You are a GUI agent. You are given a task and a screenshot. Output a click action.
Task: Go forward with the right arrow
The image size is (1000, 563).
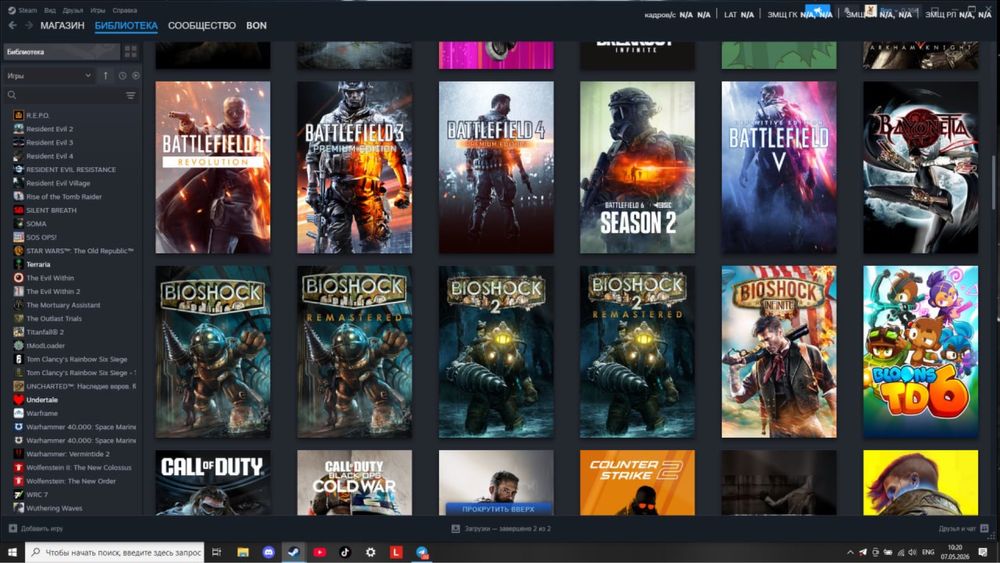pyautogui.click(x=29, y=26)
